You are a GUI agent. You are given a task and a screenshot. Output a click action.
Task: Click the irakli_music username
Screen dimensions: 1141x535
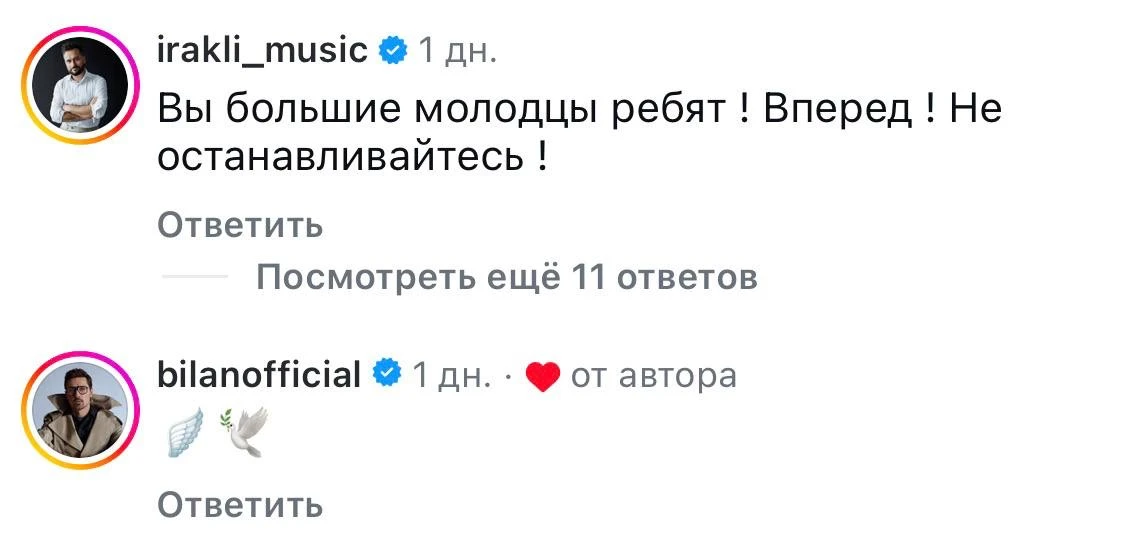pos(263,49)
